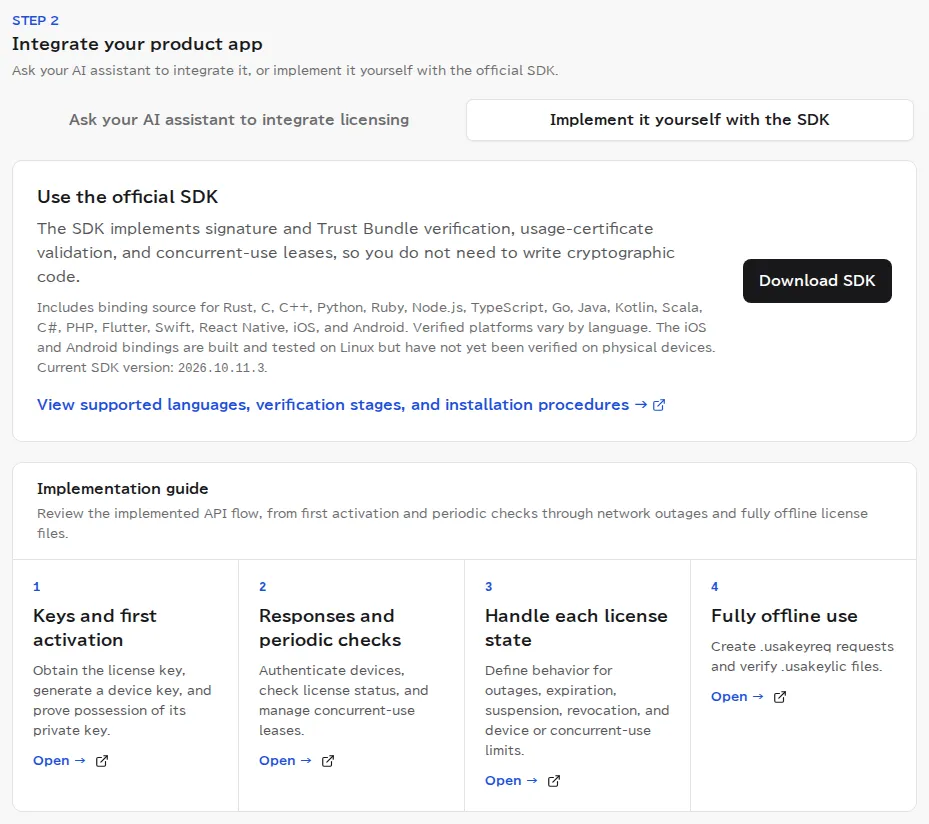This screenshot has height=824, width=929.
Task: Click the 'STEP 2' label
Action: point(36,21)
